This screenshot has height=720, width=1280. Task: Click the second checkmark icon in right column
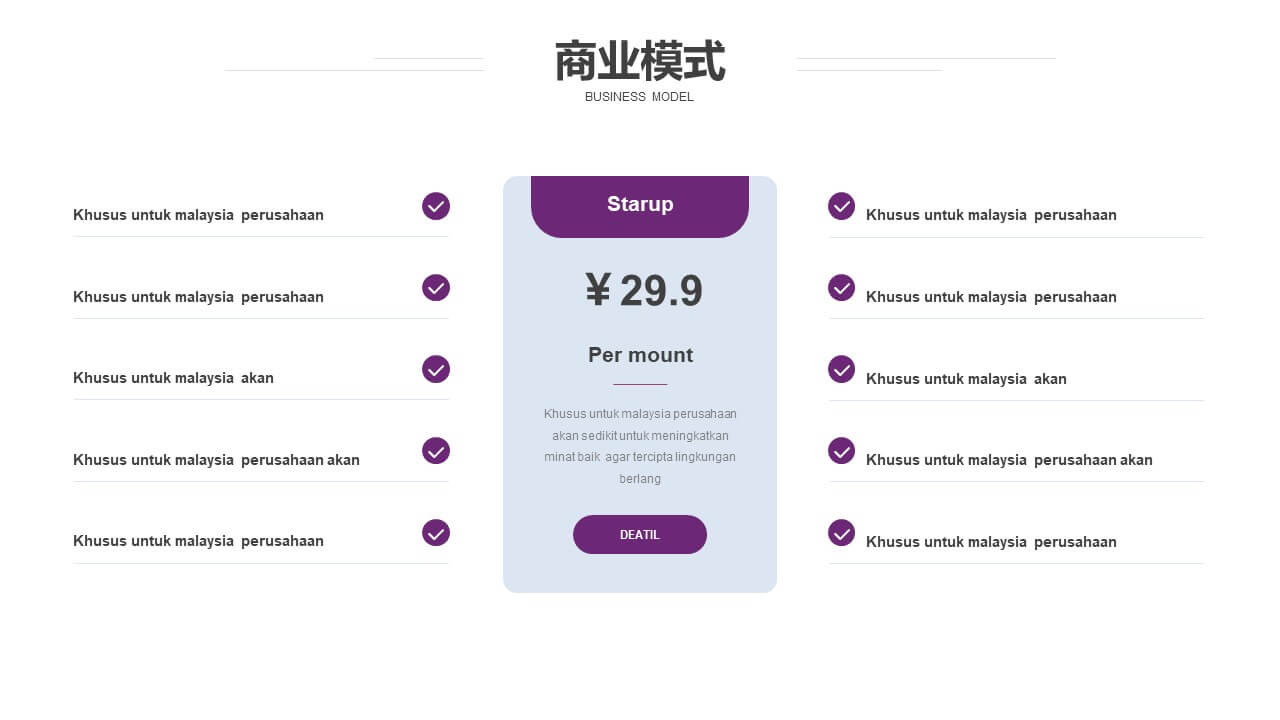point(842,288)
